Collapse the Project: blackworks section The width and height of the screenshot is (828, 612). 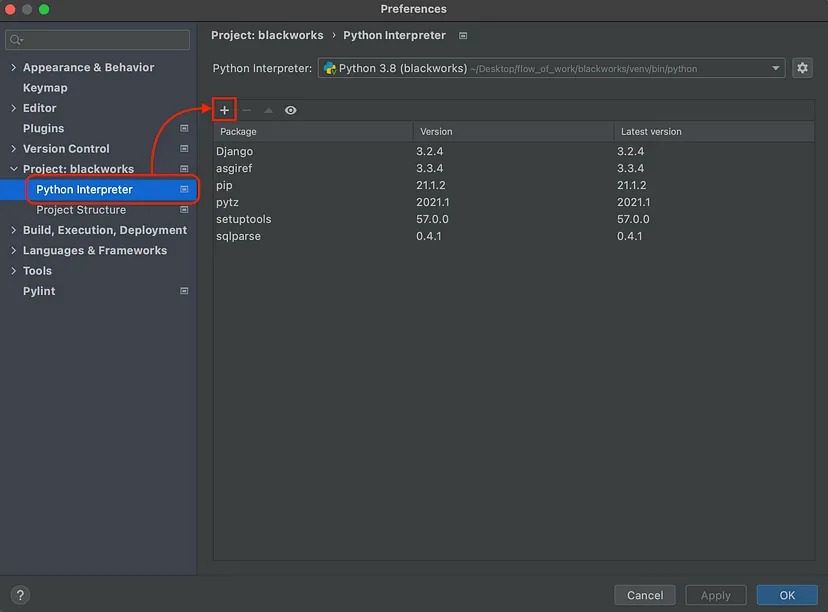[14, 169]
